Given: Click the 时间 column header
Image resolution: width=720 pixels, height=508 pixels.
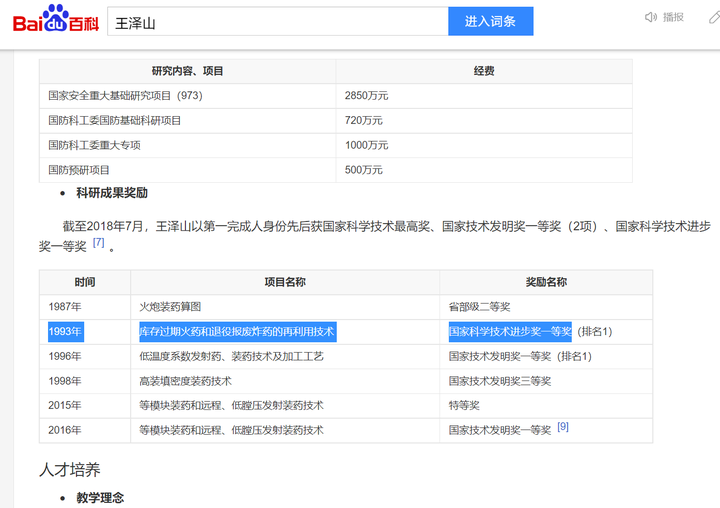Looking at the screenshot, I should click(85, 282).
